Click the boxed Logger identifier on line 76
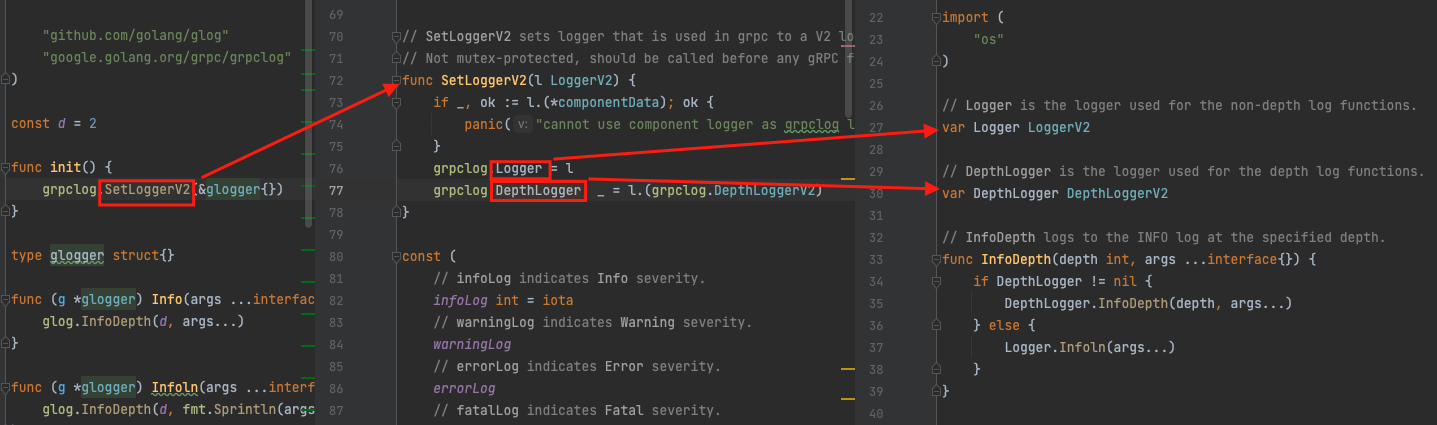Screen dimensions: 1437x425 519,169
